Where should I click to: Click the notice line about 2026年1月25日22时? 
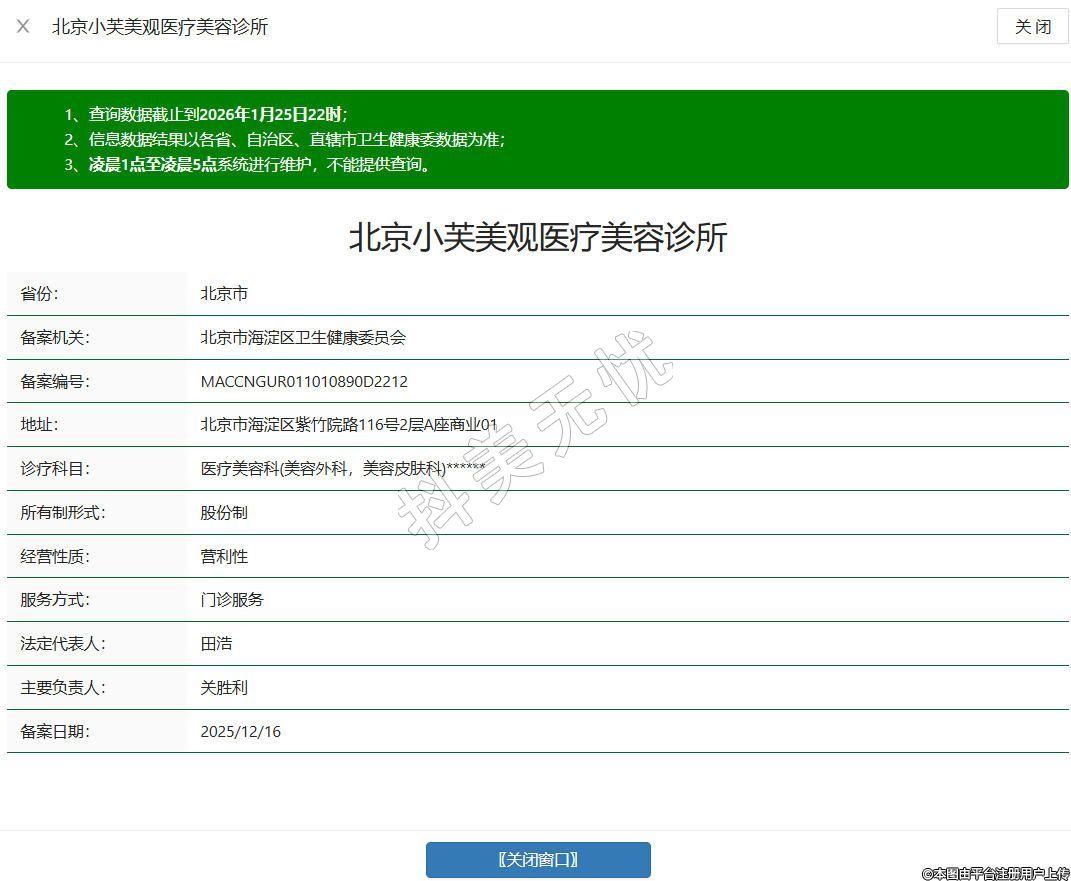coord(217,114)
